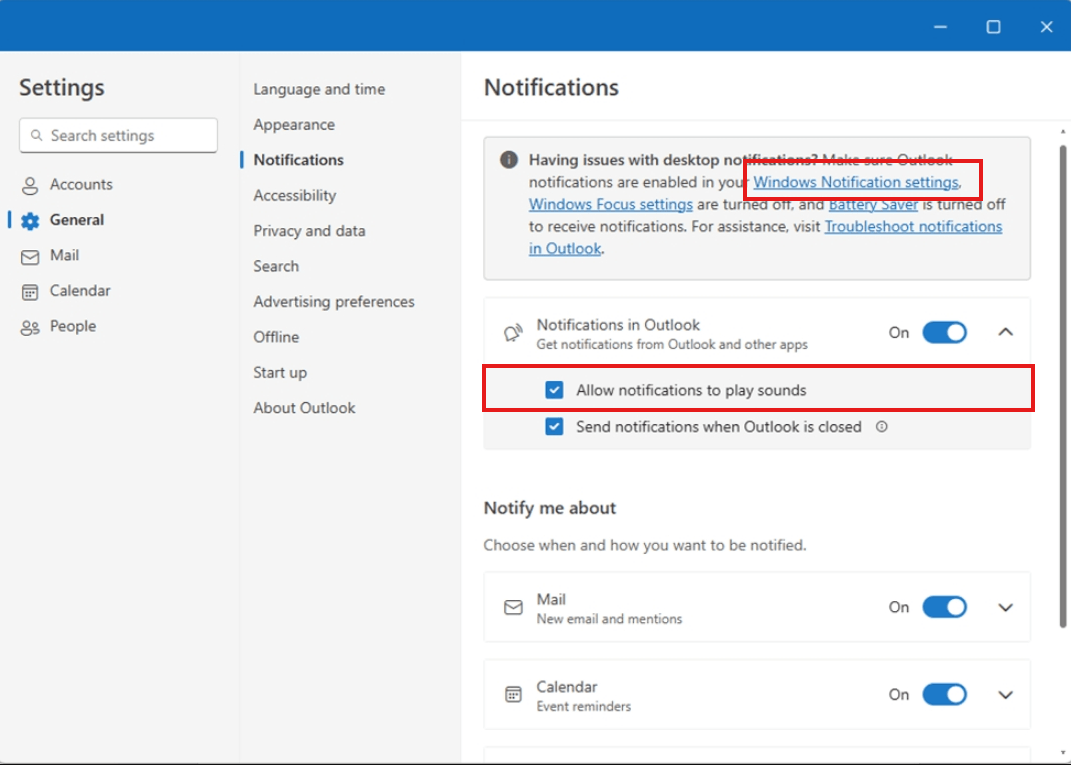1071x765 pixels.
Task: Click the General gear icon
Action: [x=30, y=221]
